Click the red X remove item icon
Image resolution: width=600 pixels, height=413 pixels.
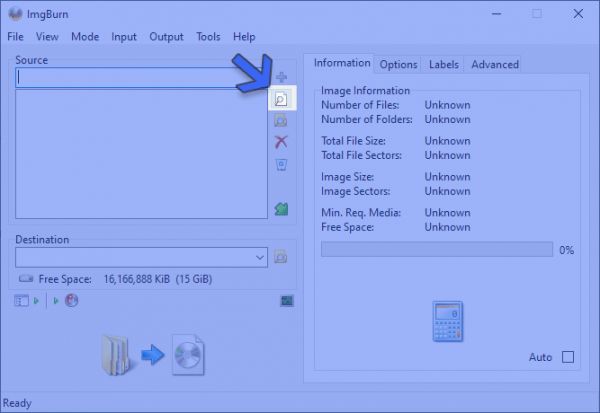point(281,142)
